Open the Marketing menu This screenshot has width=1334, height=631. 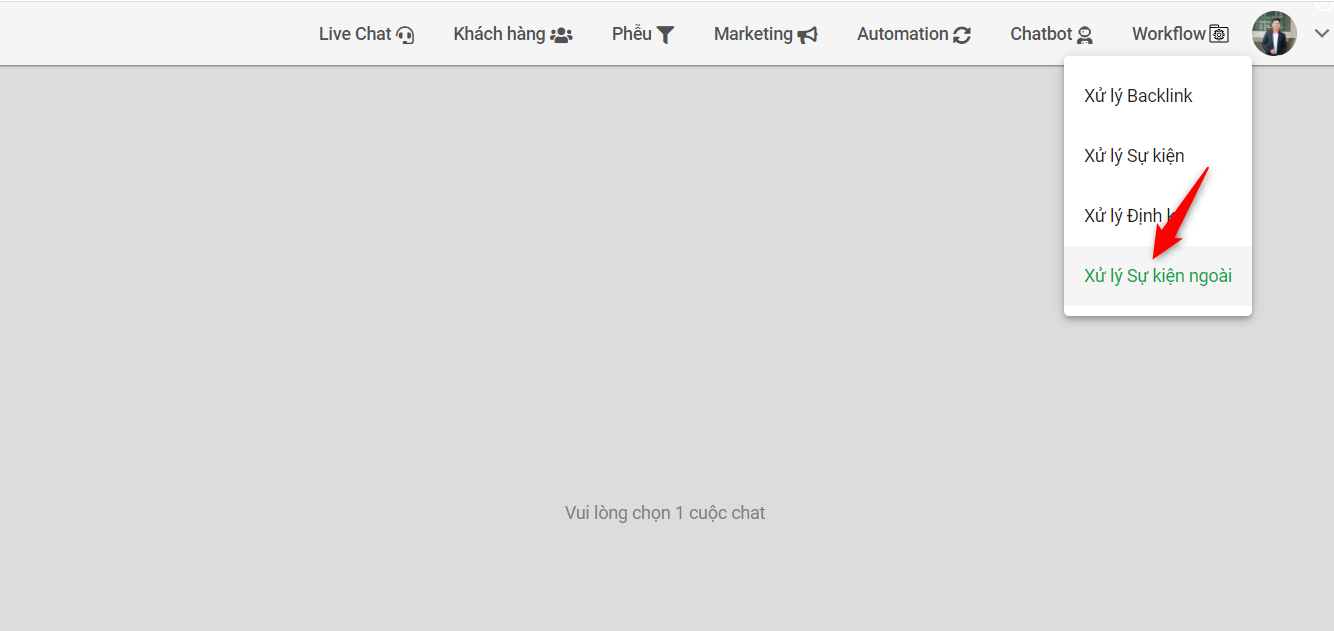[766, 34]
